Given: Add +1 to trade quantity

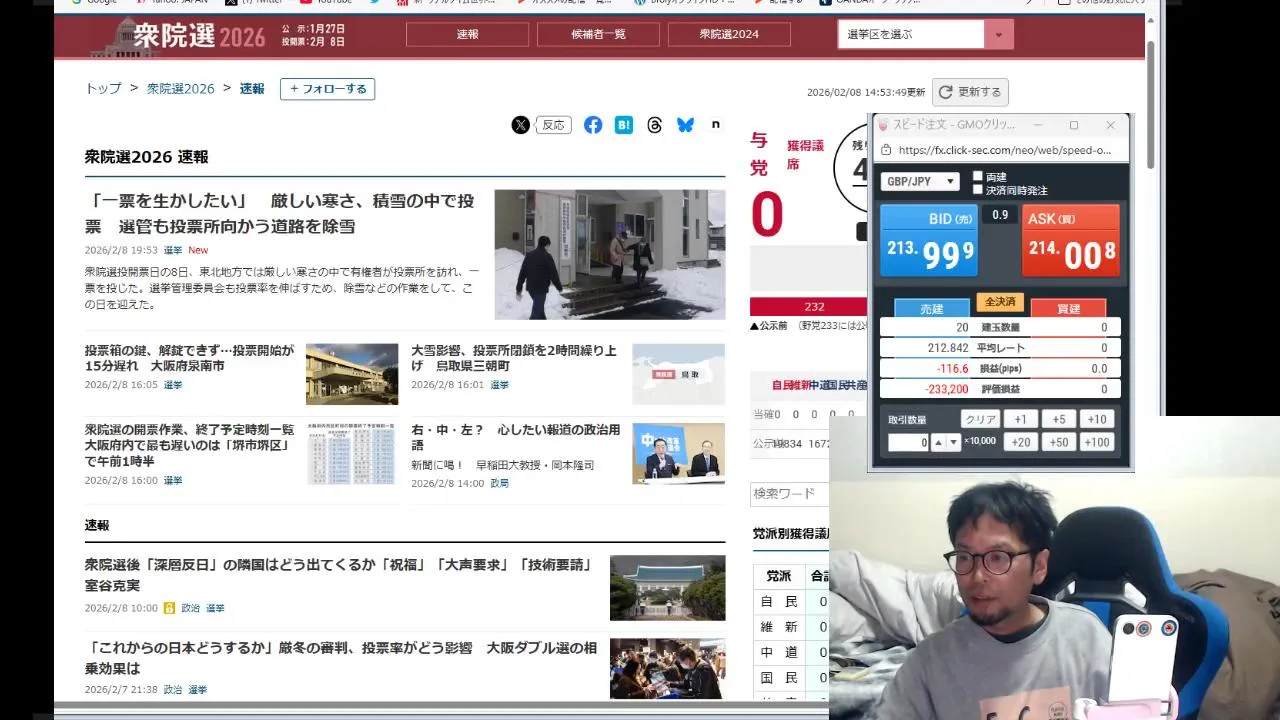Looking at the screenshot, I should [x=1020, y=420].
